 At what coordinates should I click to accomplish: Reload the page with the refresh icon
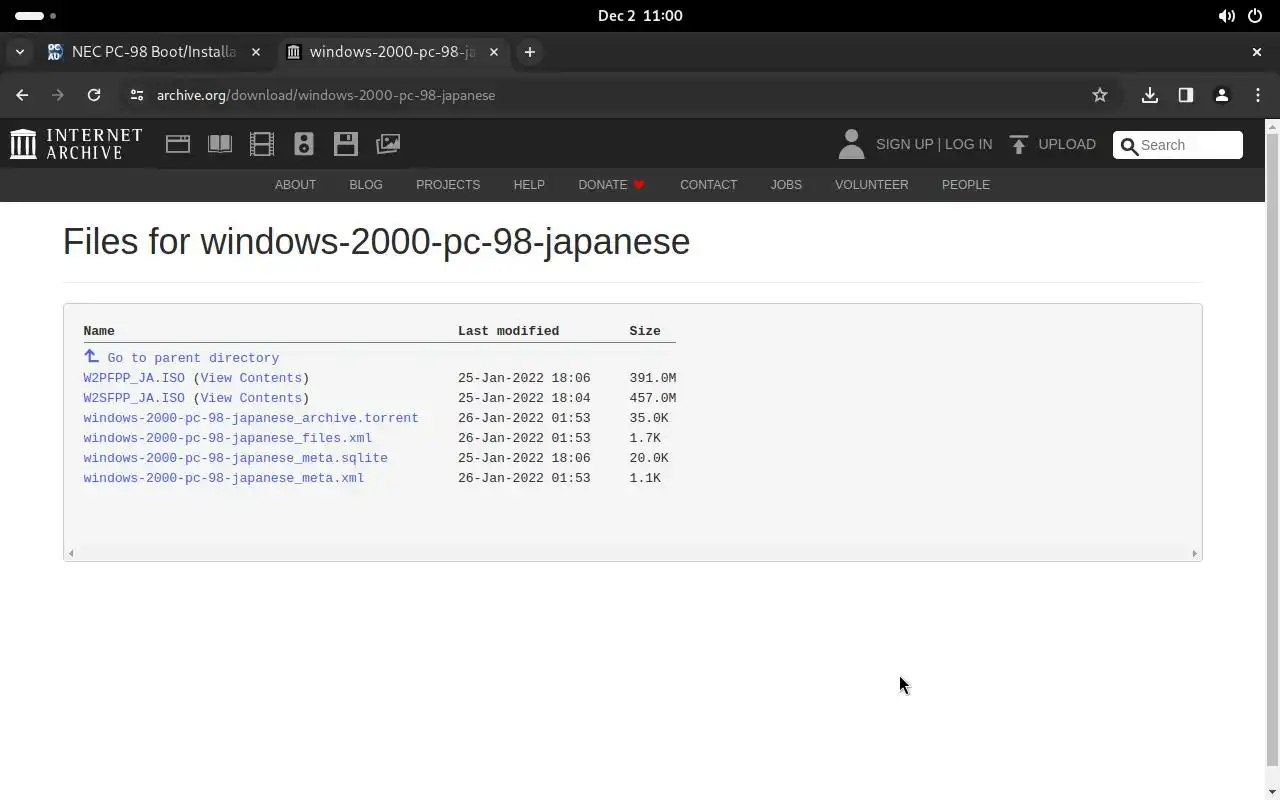pyautogui.click(x=94, y=95)
